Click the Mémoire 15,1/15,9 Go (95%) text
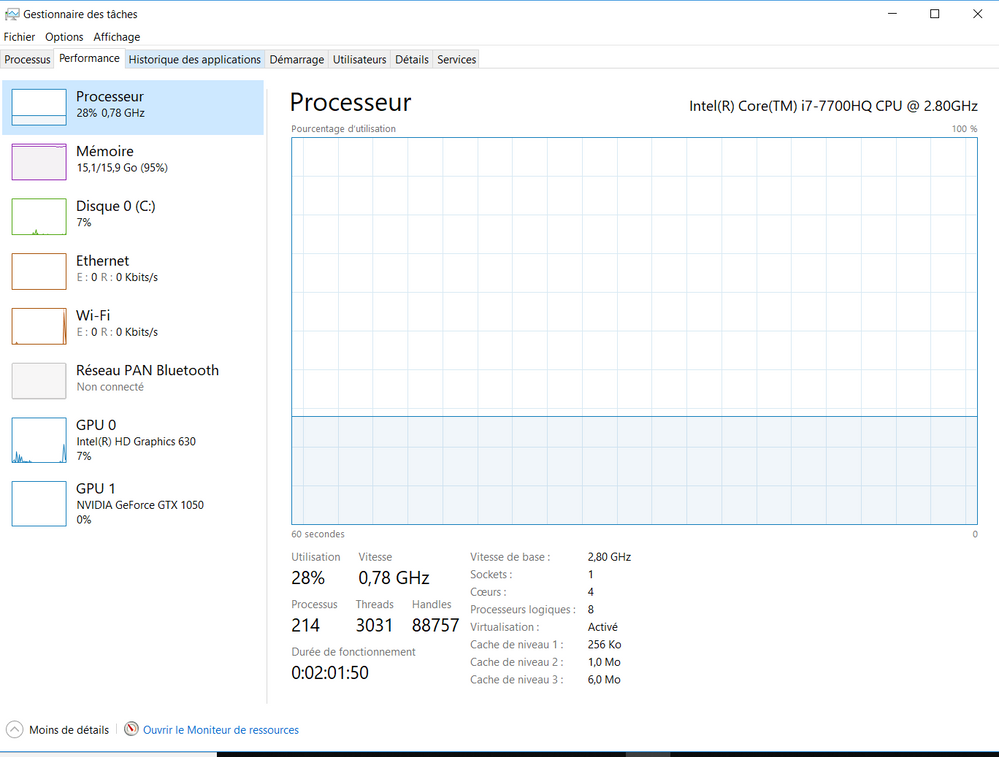 122,168
